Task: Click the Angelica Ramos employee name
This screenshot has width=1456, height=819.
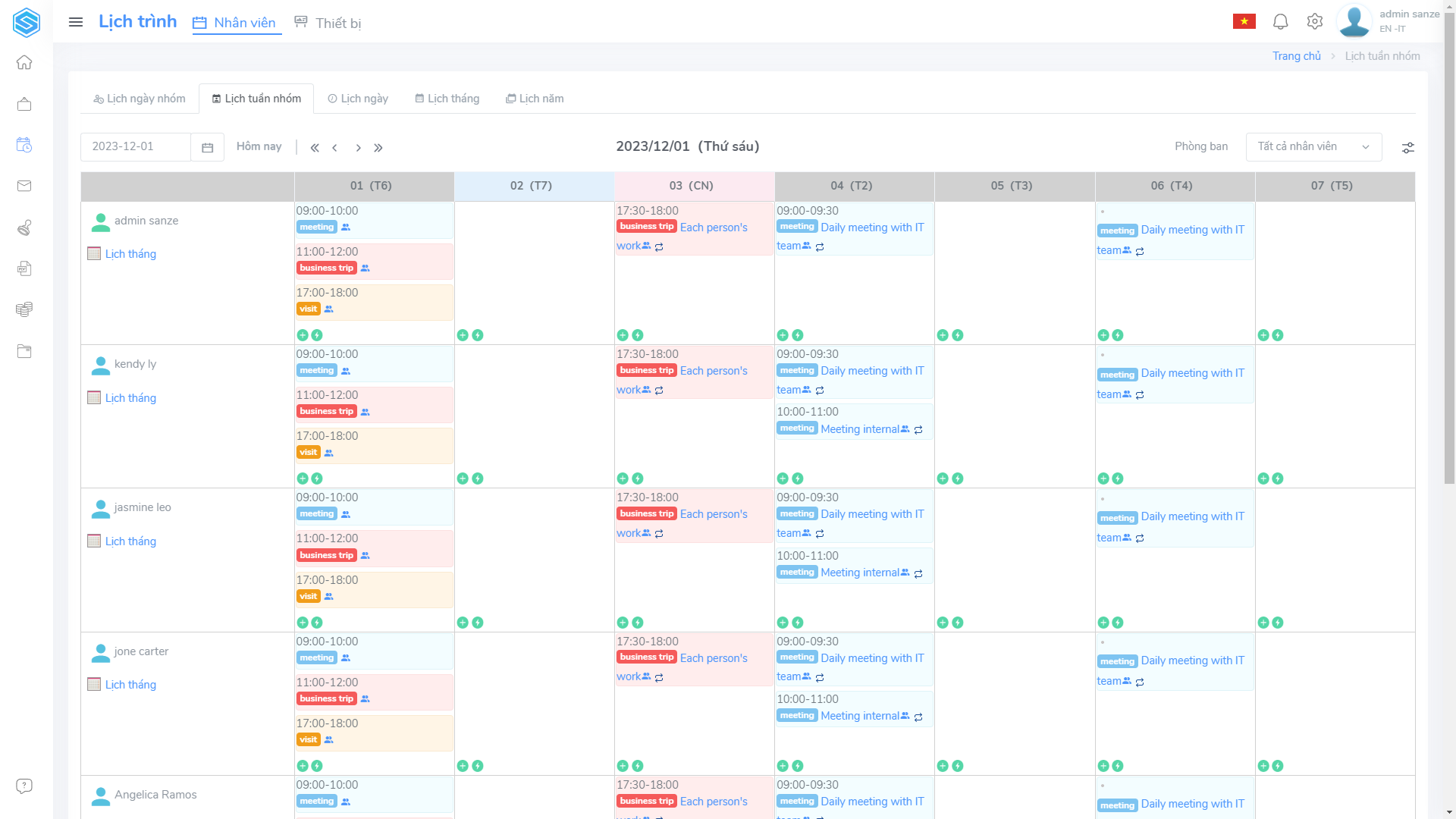Action: (155, 795)
